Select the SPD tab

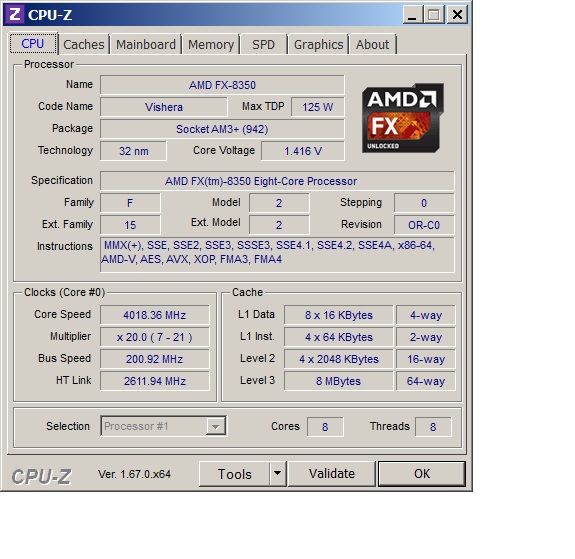(x=263, y=45)
